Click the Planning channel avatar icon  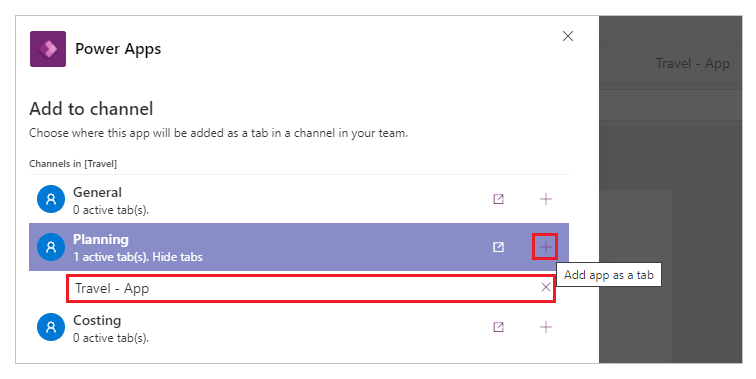click(x=51, y=247)
